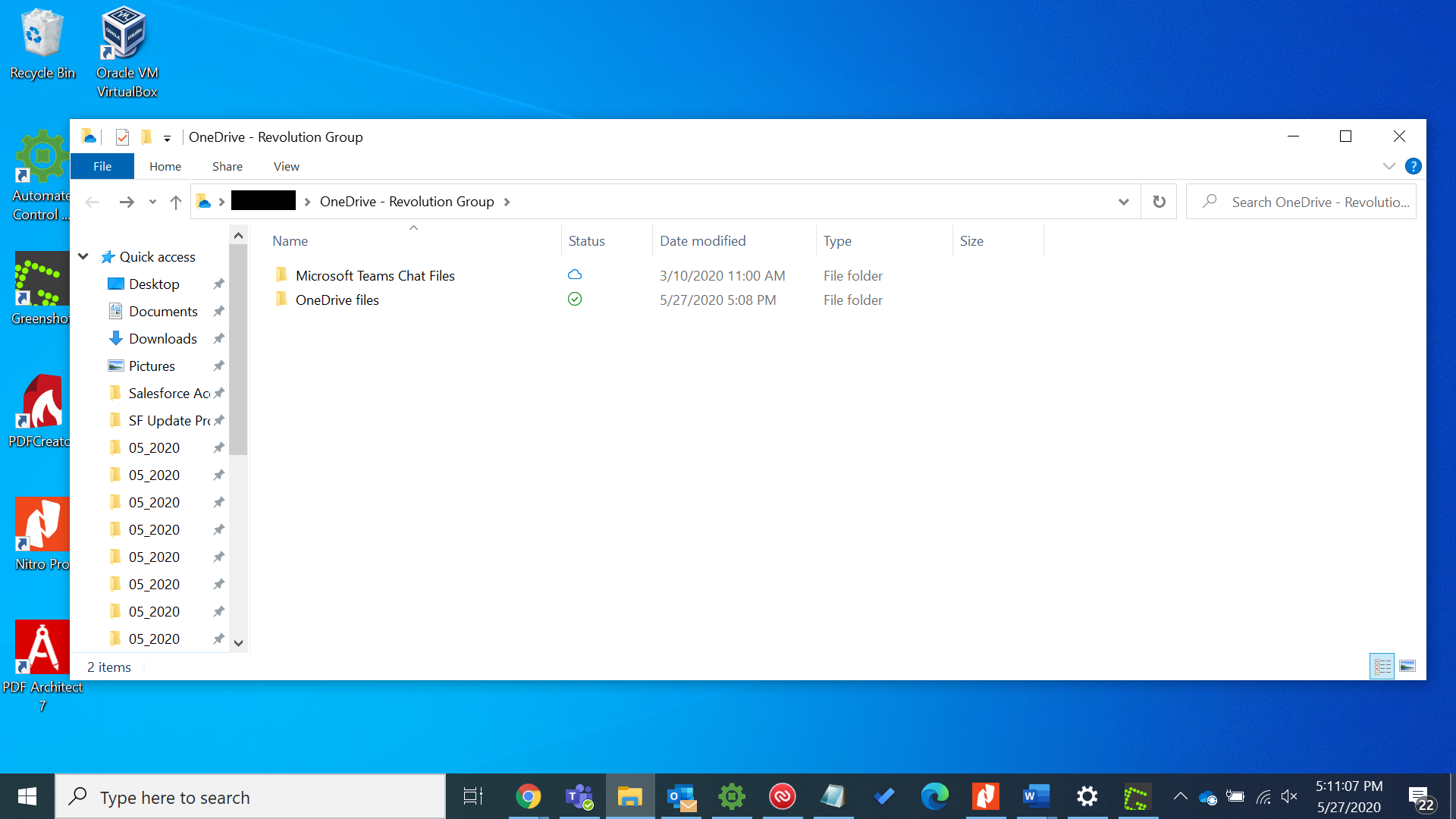Go up one folder level
The height and width of the screenshot is (819, 1456).
tap(176, 202)
